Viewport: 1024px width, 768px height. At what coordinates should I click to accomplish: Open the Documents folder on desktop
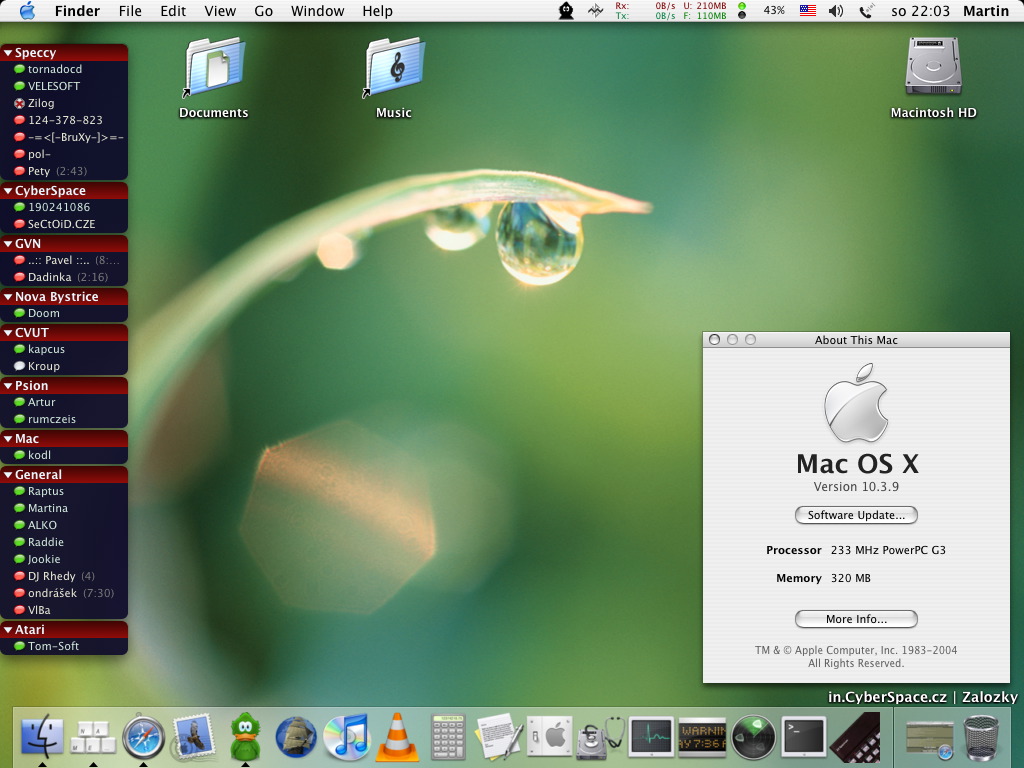tap(214, 68)
